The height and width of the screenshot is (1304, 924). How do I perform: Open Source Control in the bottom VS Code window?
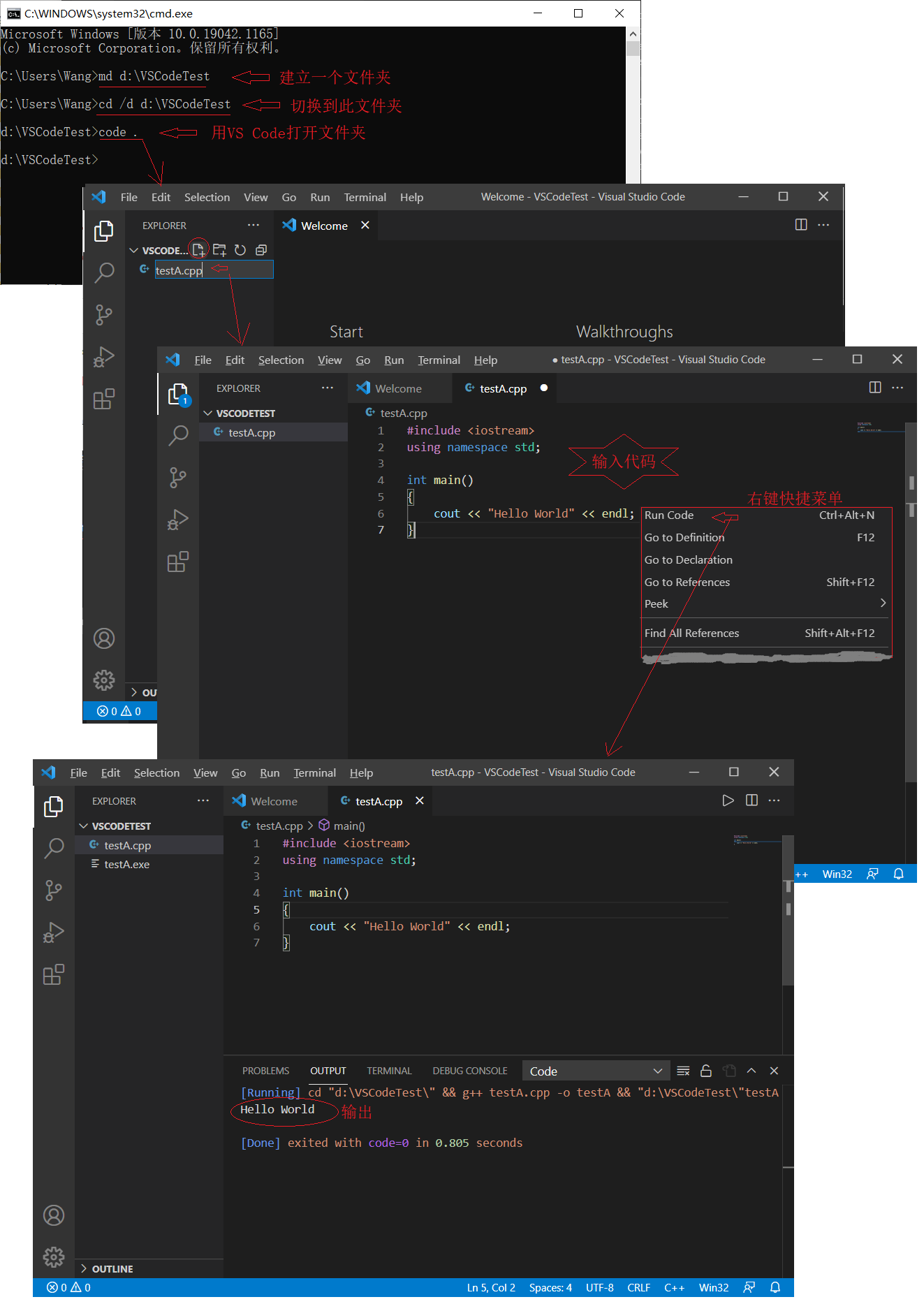pos(53,890)
